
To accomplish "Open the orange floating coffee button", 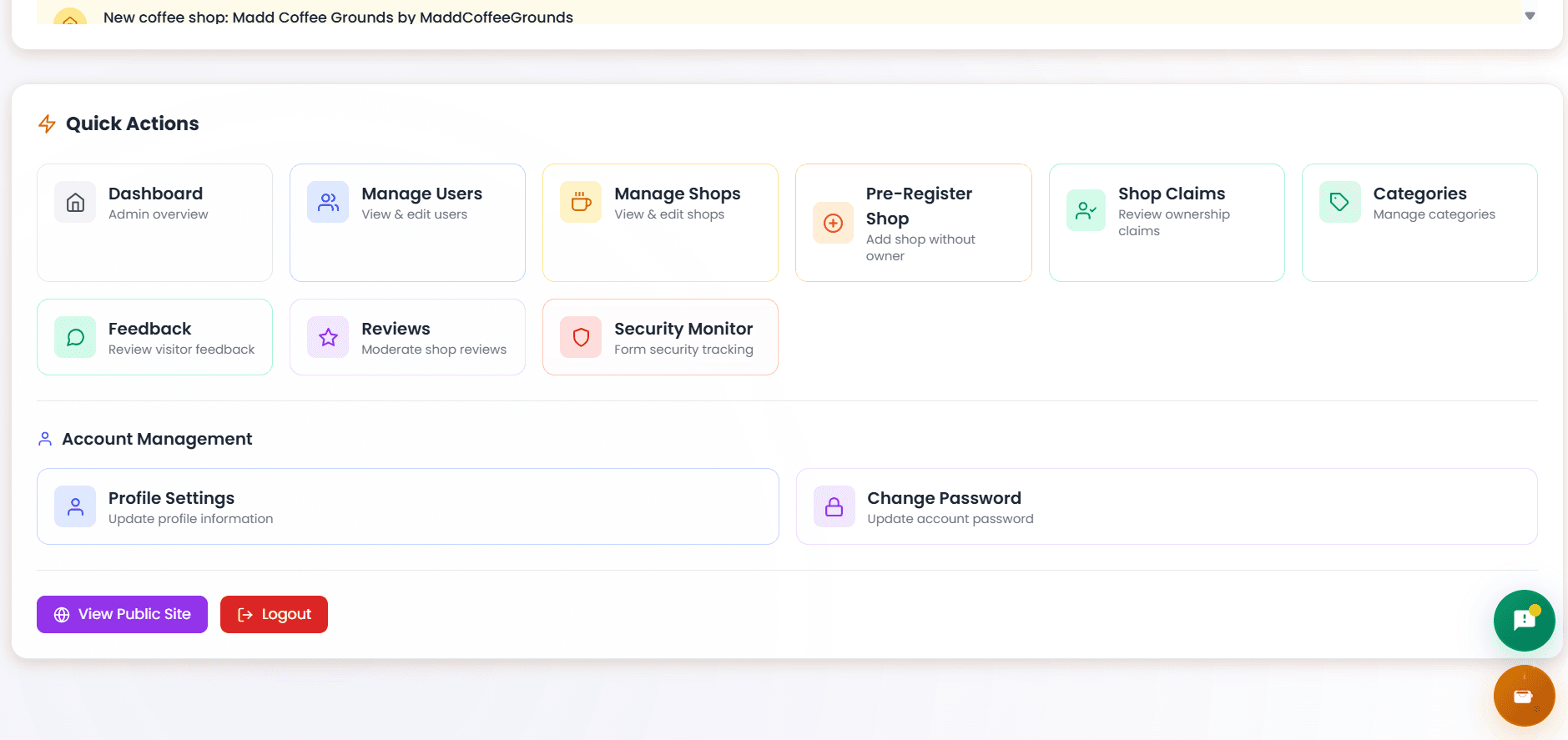I will point(1524,696).
